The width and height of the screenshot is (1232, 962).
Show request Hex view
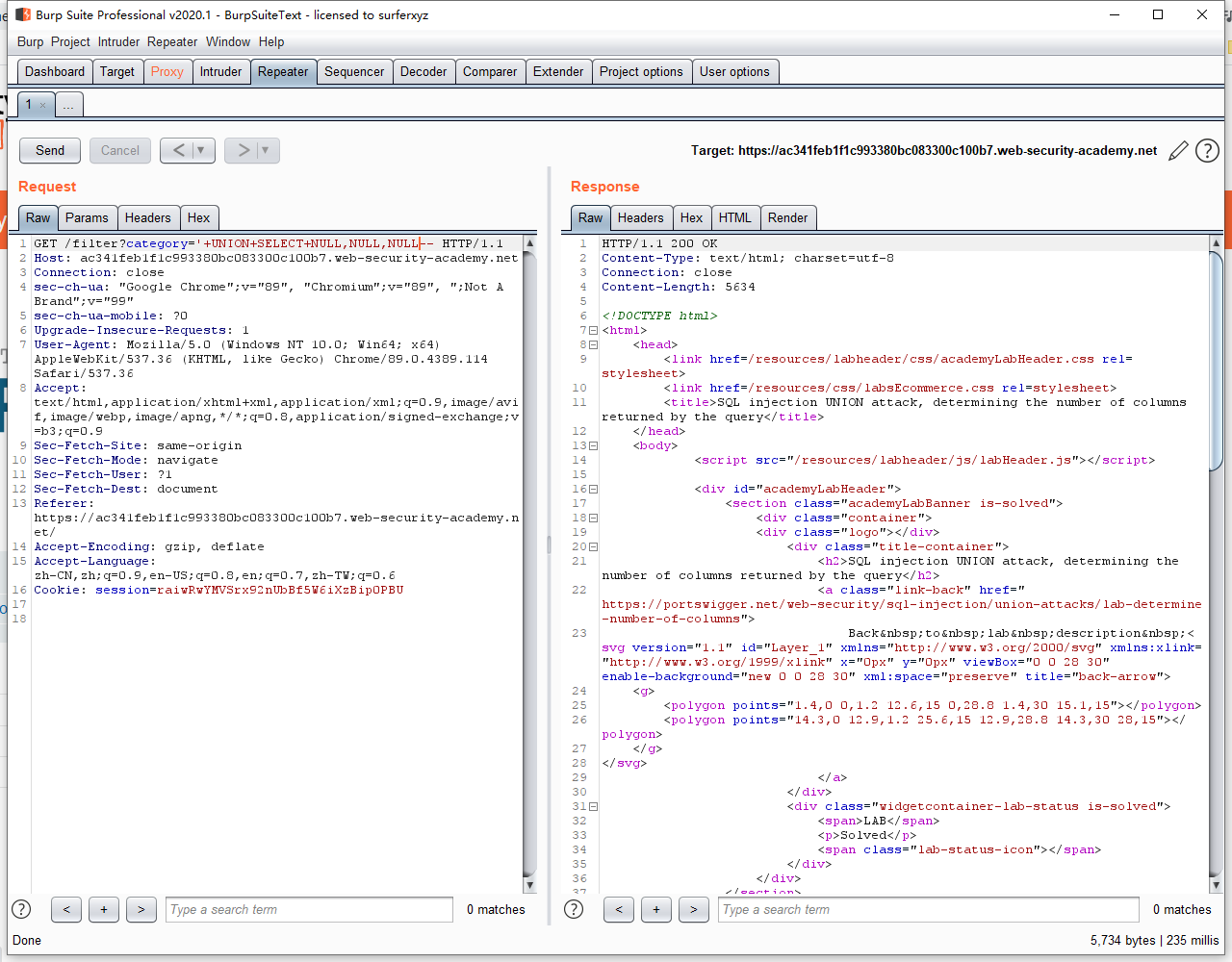click(198, 217)
